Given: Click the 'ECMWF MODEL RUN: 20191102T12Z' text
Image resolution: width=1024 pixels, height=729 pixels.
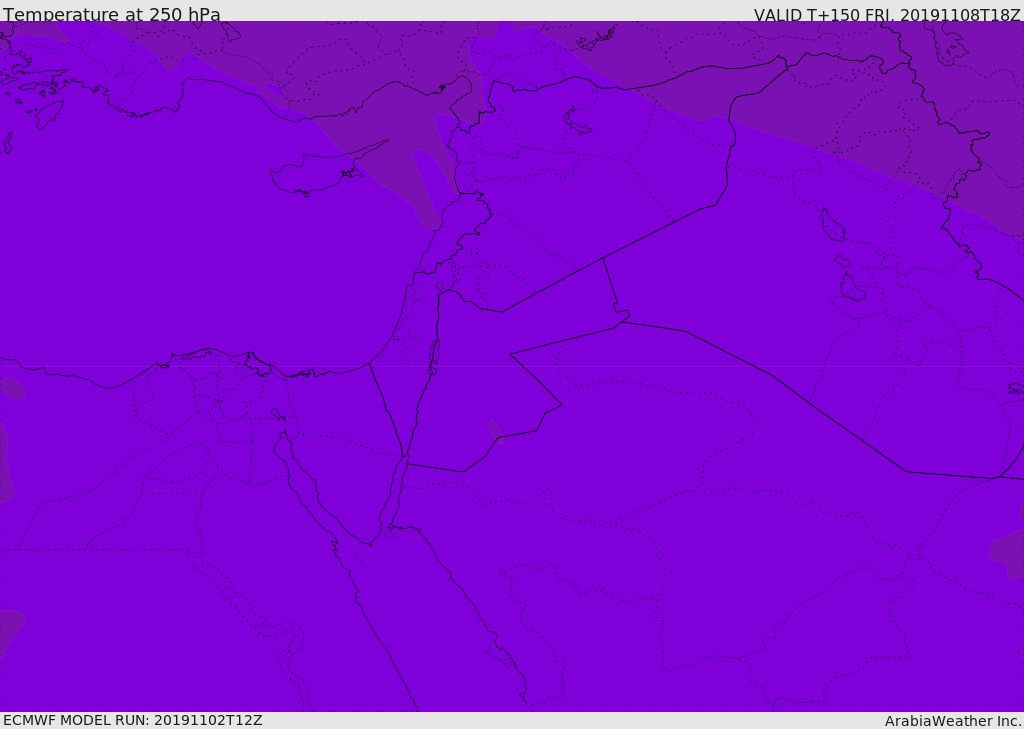Looking at the screenshot, I should pyautogui.click(x=133, y=720).
